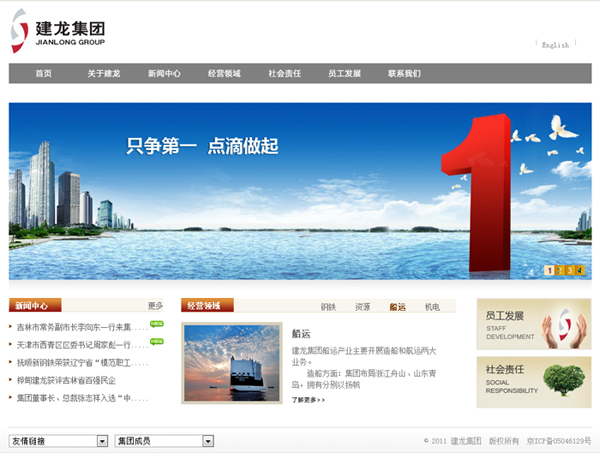Switch to the 钢铁 tab
The image size is (600, 453).
coord(328,307)
